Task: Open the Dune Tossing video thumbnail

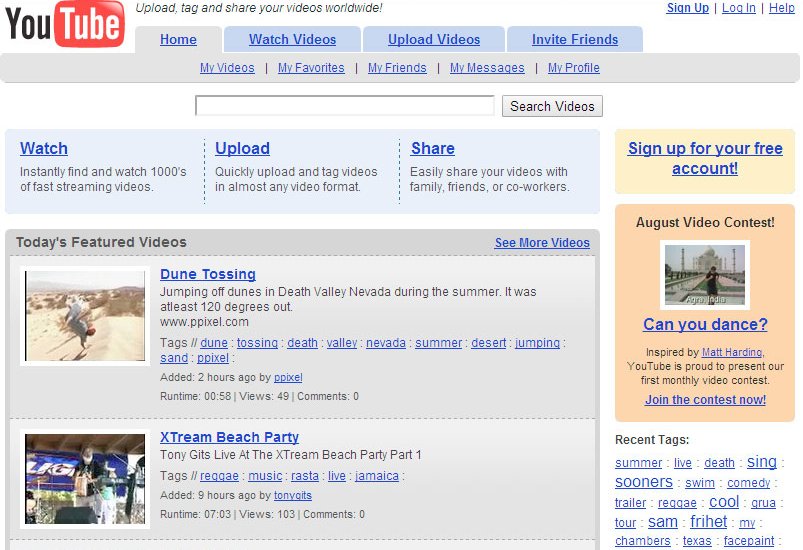Action: coord(85,316)
